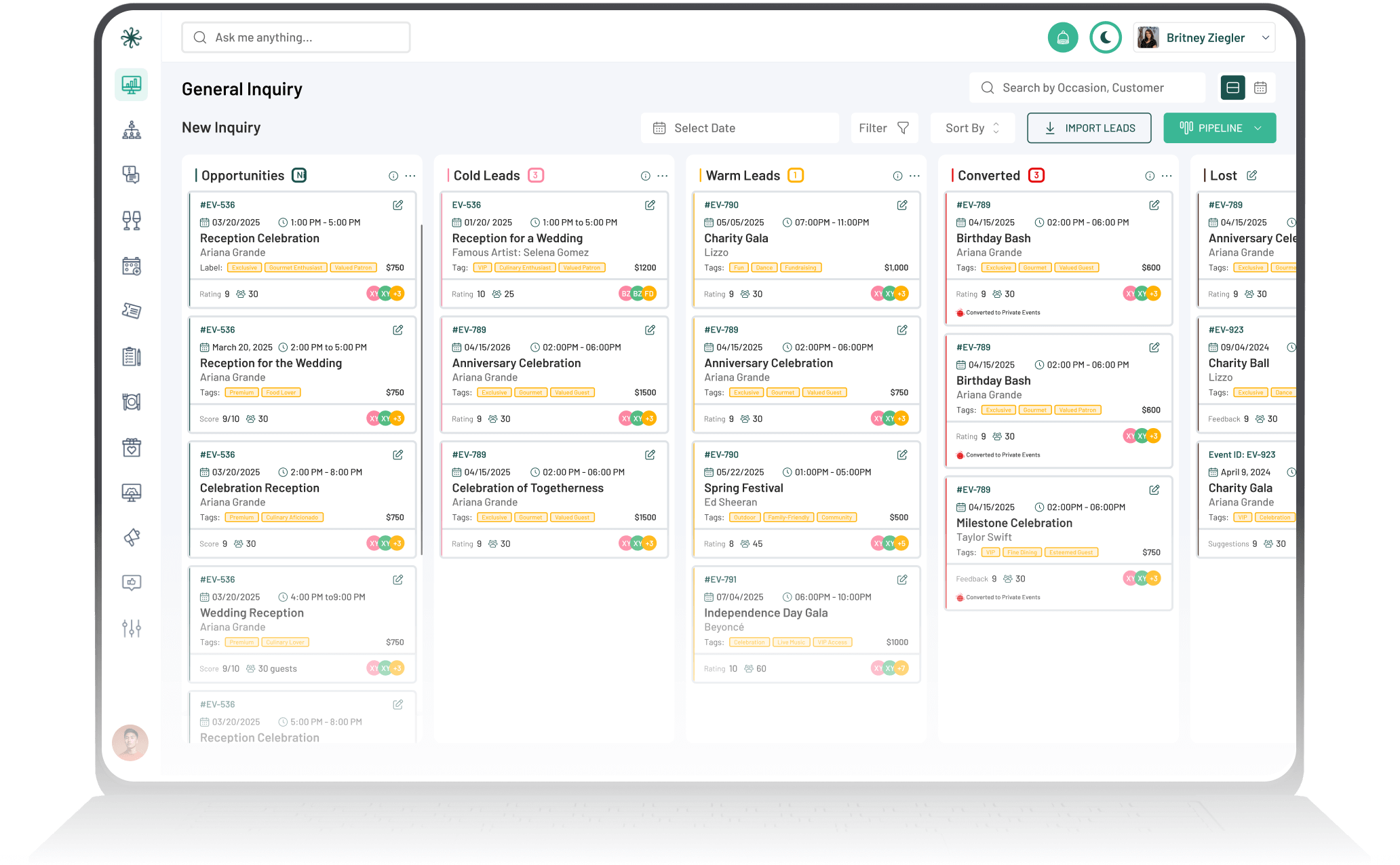1400x865 pixels.
Task: Switch to board view layout
Action: [x=1232, y=88]
